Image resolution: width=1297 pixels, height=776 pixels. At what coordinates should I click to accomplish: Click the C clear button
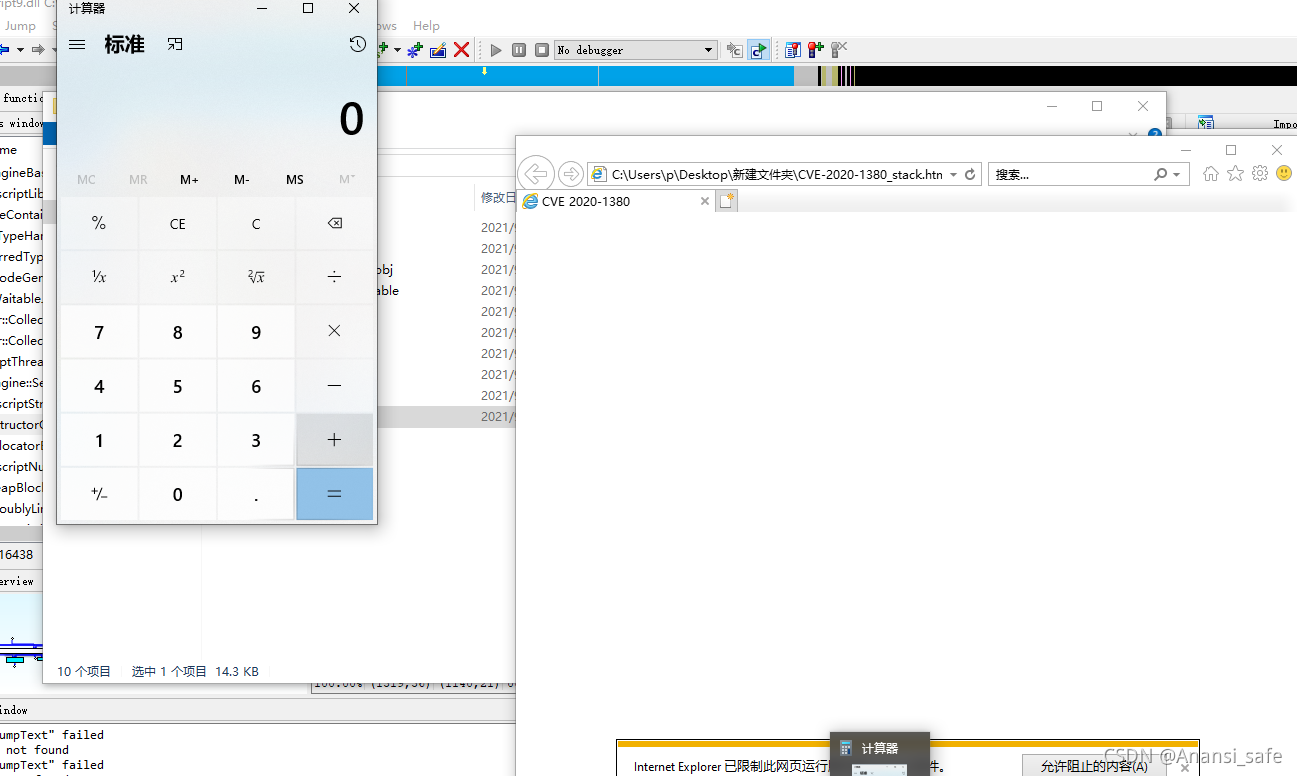click(x=256, y=223)
